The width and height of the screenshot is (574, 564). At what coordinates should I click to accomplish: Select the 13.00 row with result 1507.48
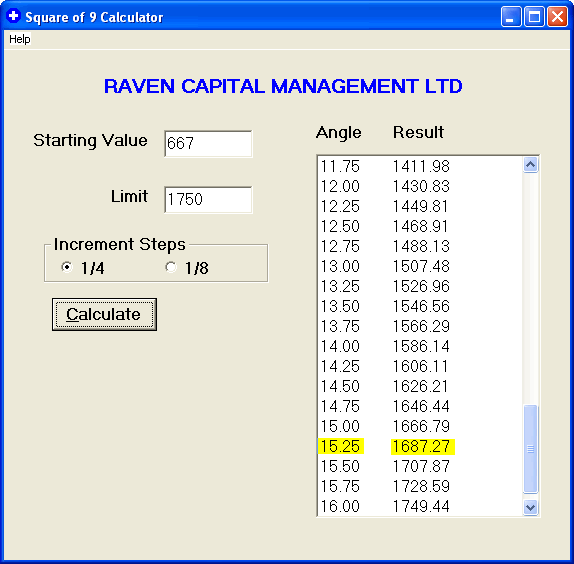[420, 266]
